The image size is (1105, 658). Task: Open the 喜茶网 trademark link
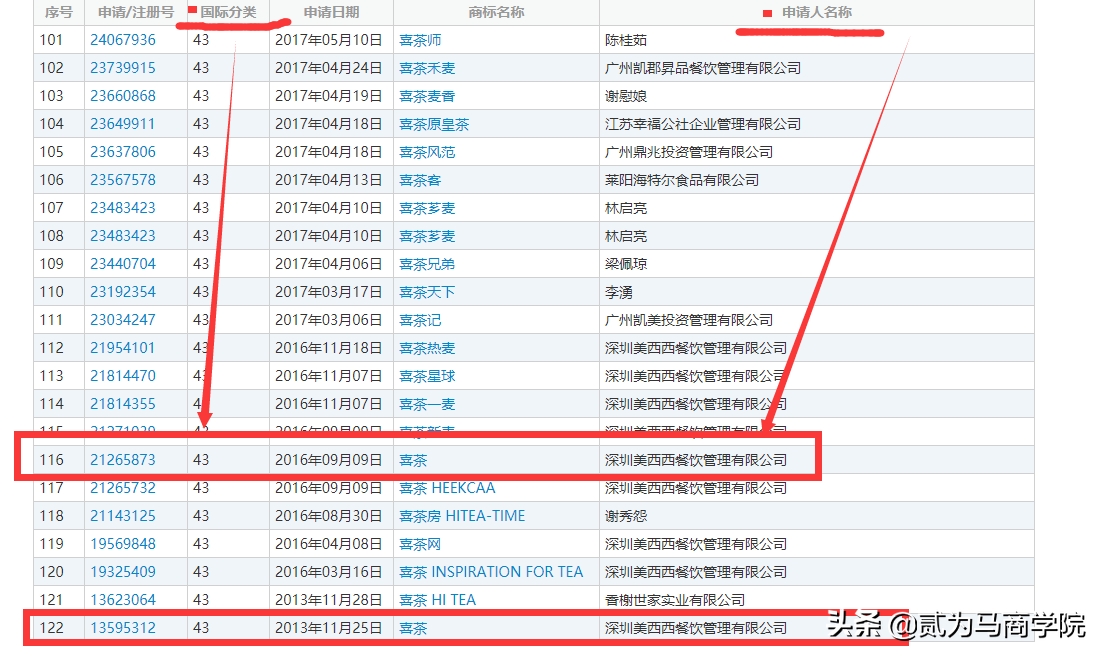point(420,544)
